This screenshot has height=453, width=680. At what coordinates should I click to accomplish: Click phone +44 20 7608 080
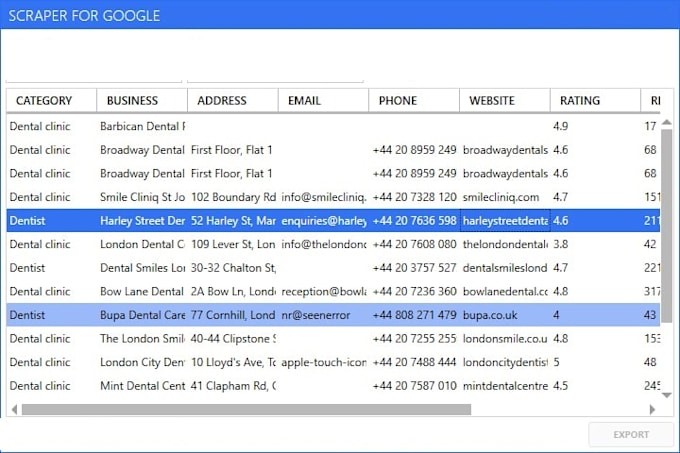[x=414, y=244]
